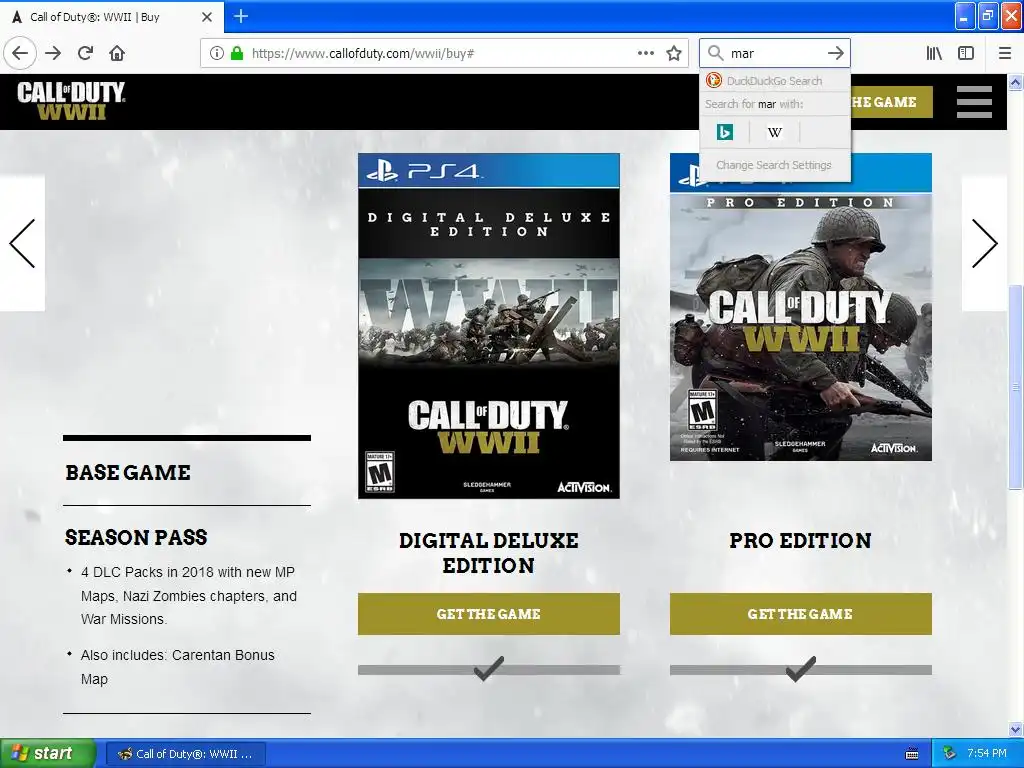Click the network tray icon near clock
1024x768 pixels.
coord(950,754)
